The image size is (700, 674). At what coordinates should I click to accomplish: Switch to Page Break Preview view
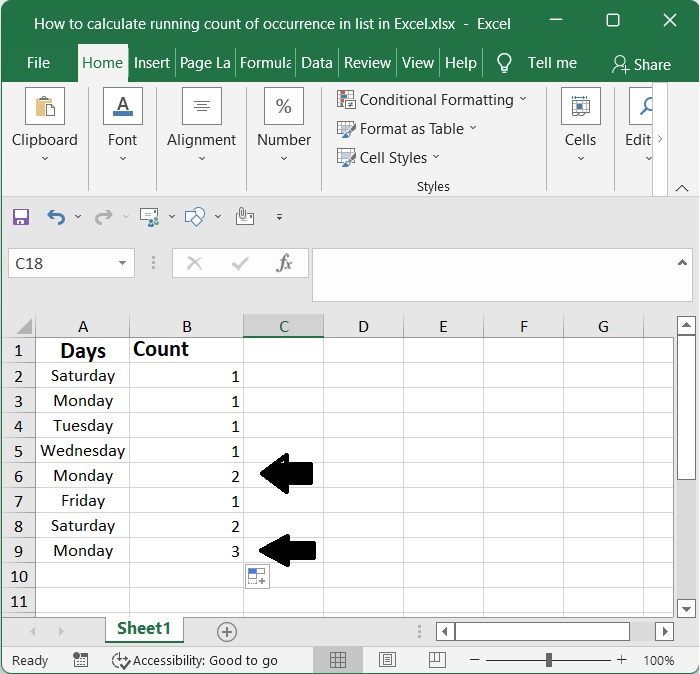[436, 660]
